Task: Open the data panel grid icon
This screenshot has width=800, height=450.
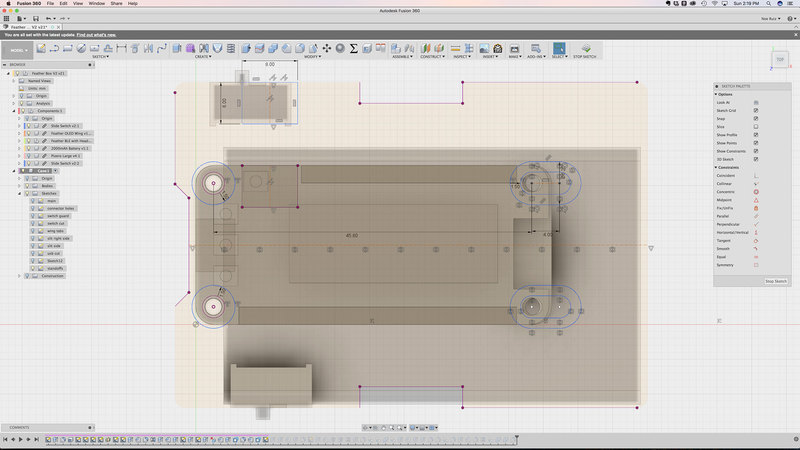Action: [x=7, y=18]
